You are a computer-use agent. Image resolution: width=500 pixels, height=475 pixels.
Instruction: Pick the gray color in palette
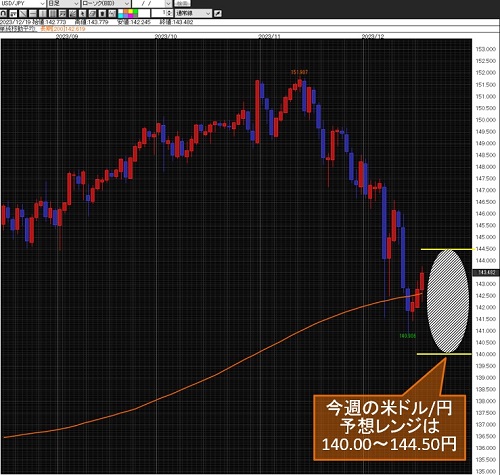tap(135, 16)
